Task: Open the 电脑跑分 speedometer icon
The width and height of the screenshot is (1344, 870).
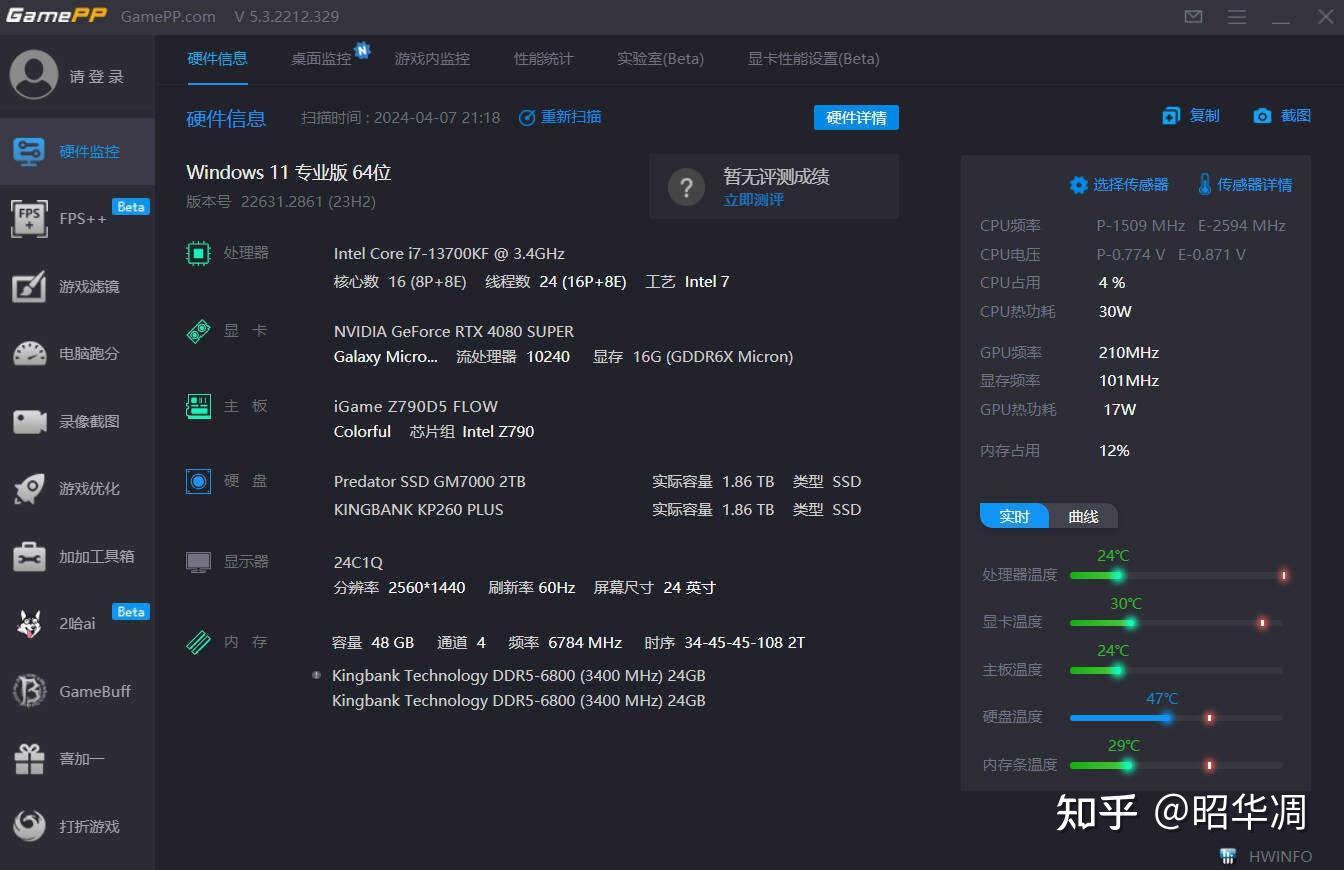Action: [29, 353]
